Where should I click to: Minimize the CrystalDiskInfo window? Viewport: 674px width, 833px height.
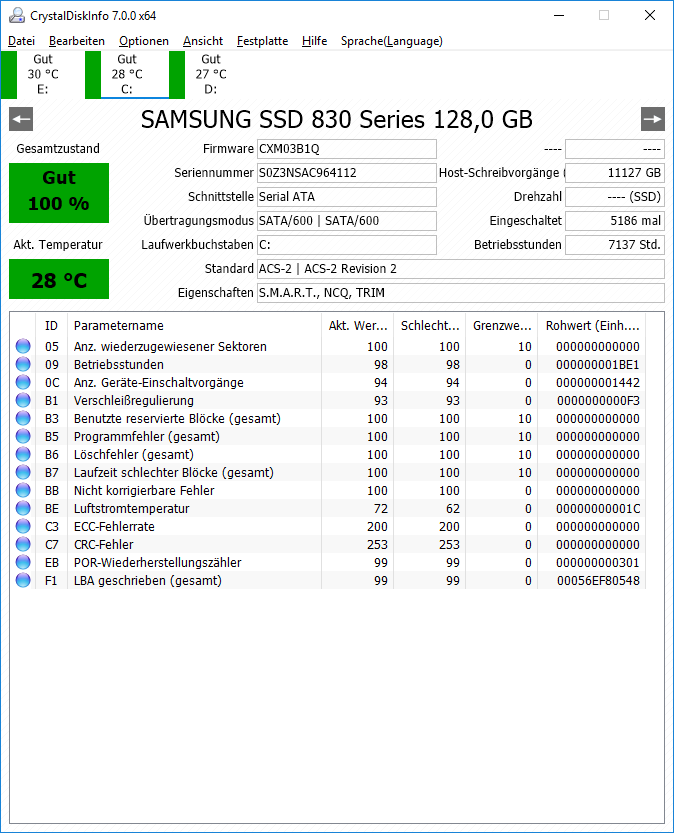(559, 15)
